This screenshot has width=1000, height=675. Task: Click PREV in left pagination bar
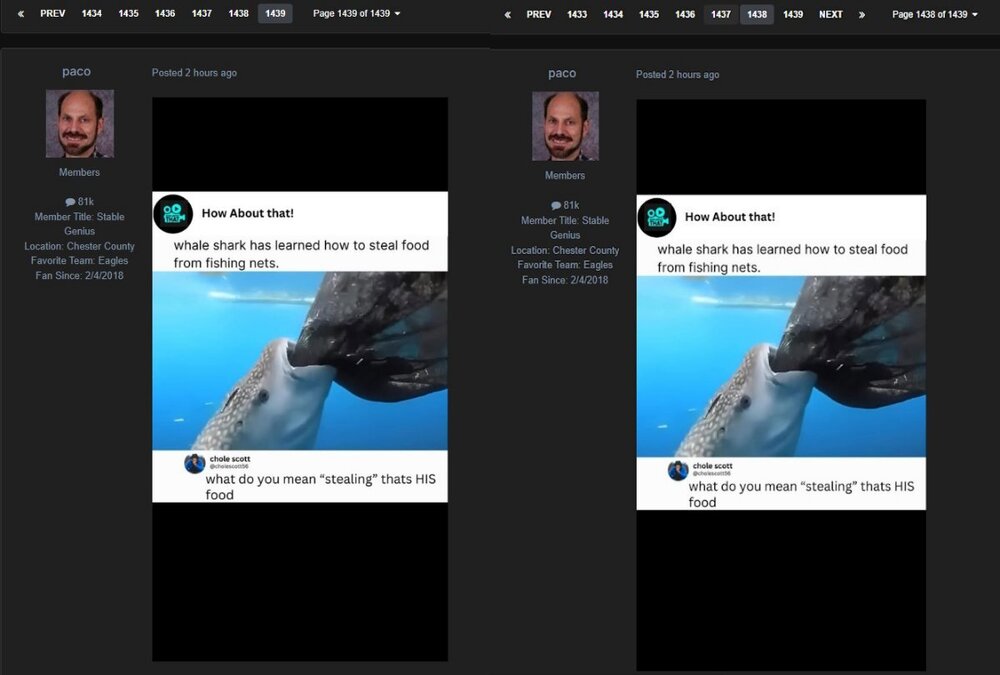[52, 13]
